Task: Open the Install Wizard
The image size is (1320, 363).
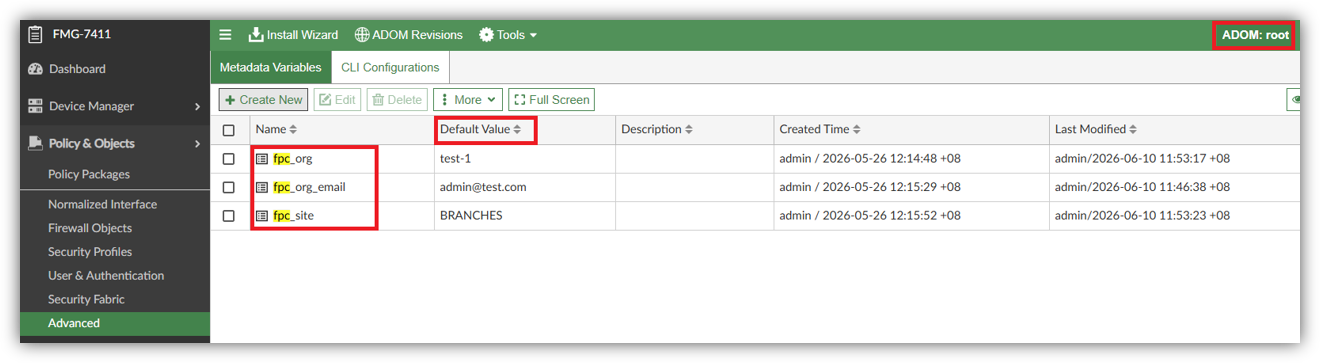Action: point(293,35)
